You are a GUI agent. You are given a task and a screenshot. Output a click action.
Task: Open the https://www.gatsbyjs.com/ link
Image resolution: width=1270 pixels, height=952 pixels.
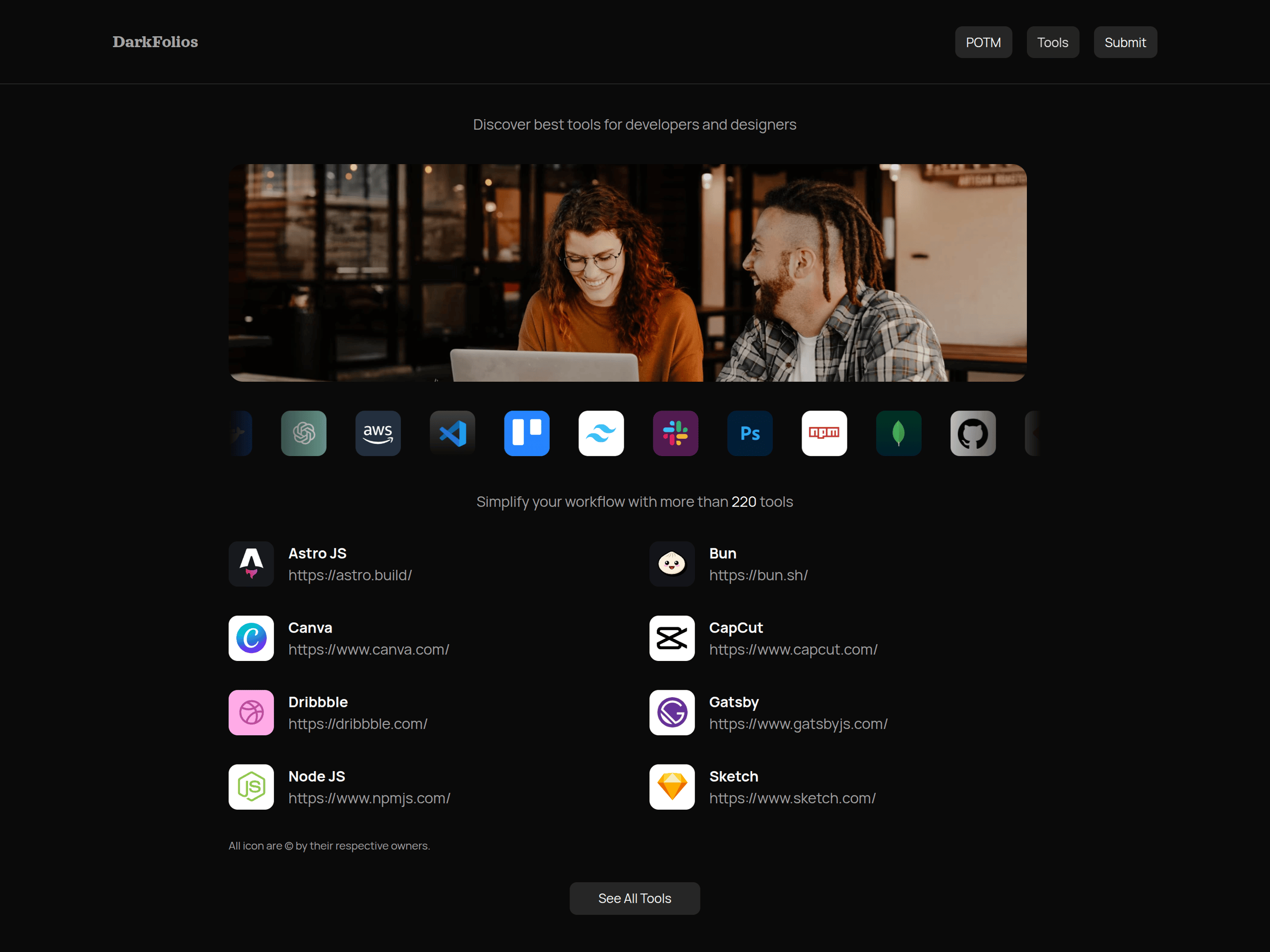(x=798, y=723)
